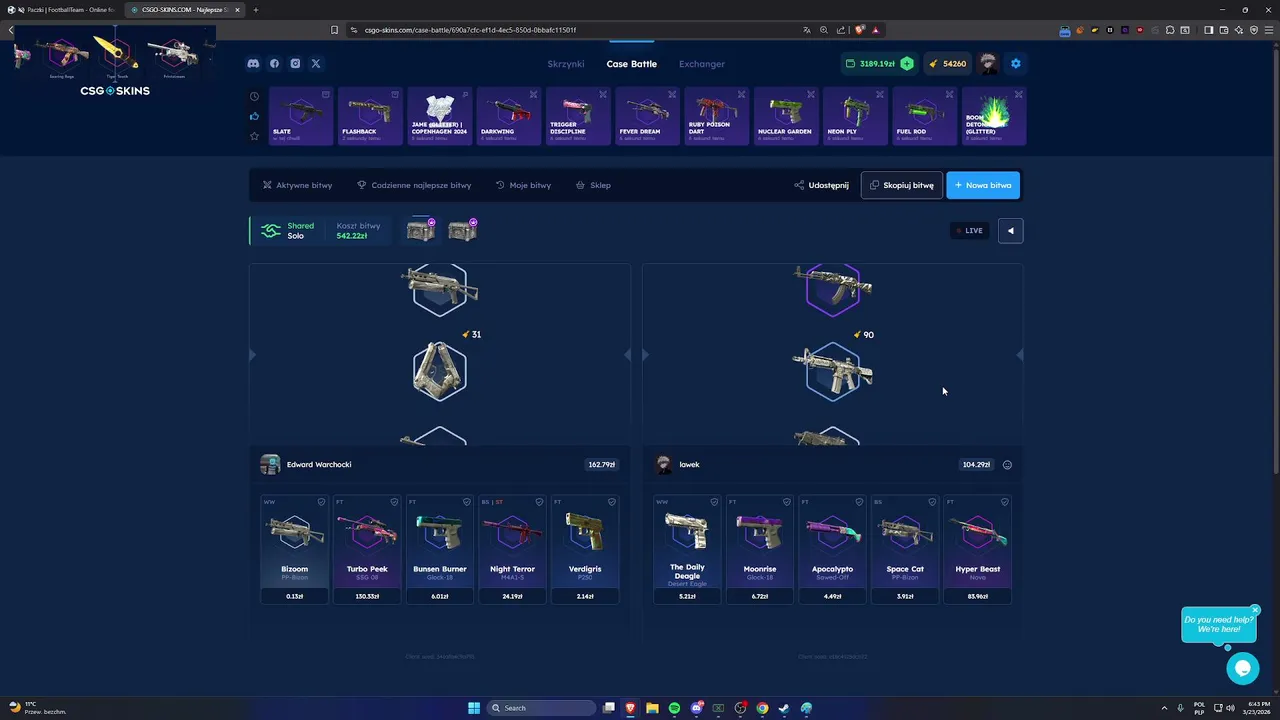Click the DARKWING drop card
This screenshot has width=1280, height=720.
pos(509,116)
